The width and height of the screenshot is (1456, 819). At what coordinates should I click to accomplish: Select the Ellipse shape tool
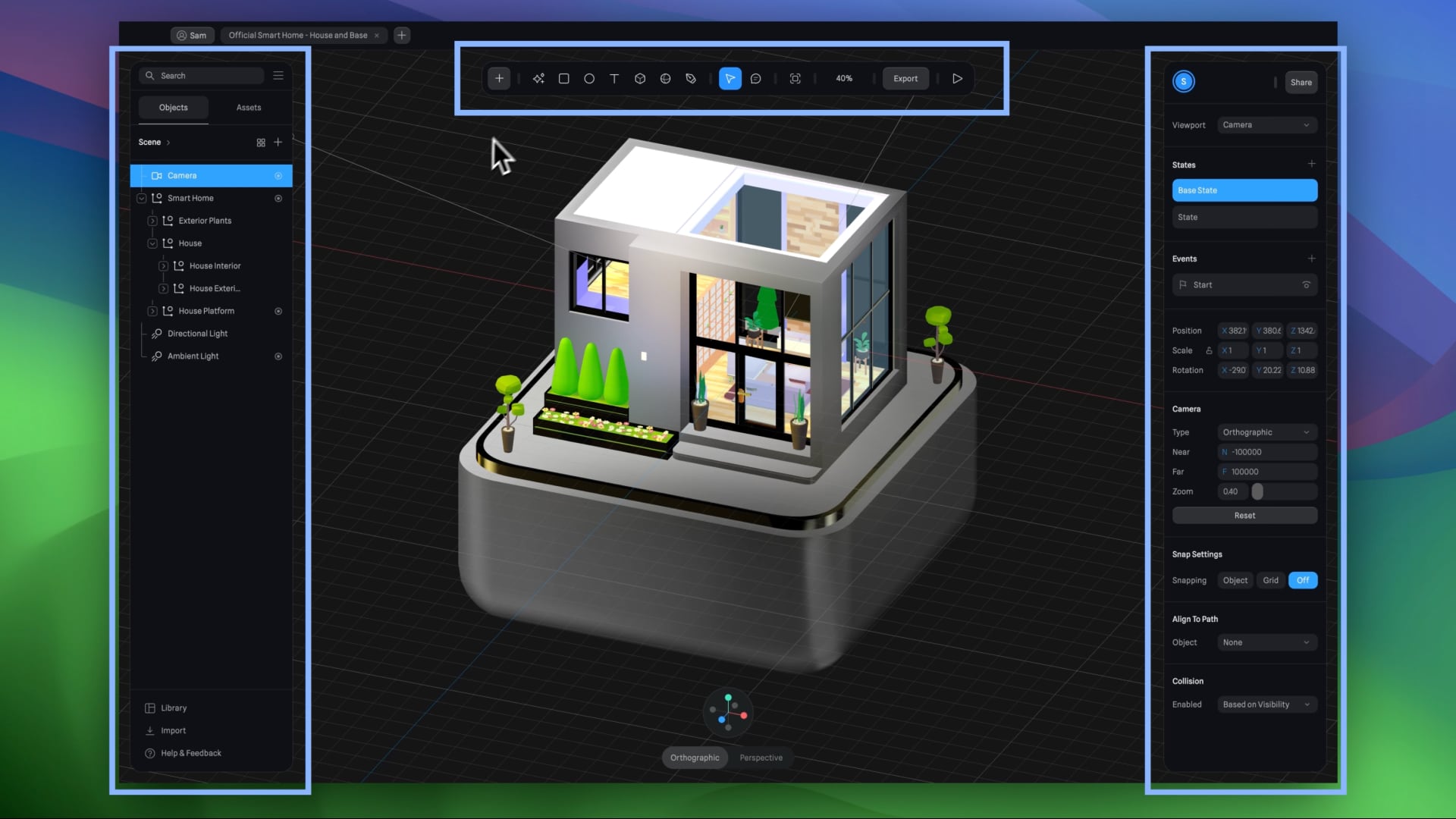point(589,78)
